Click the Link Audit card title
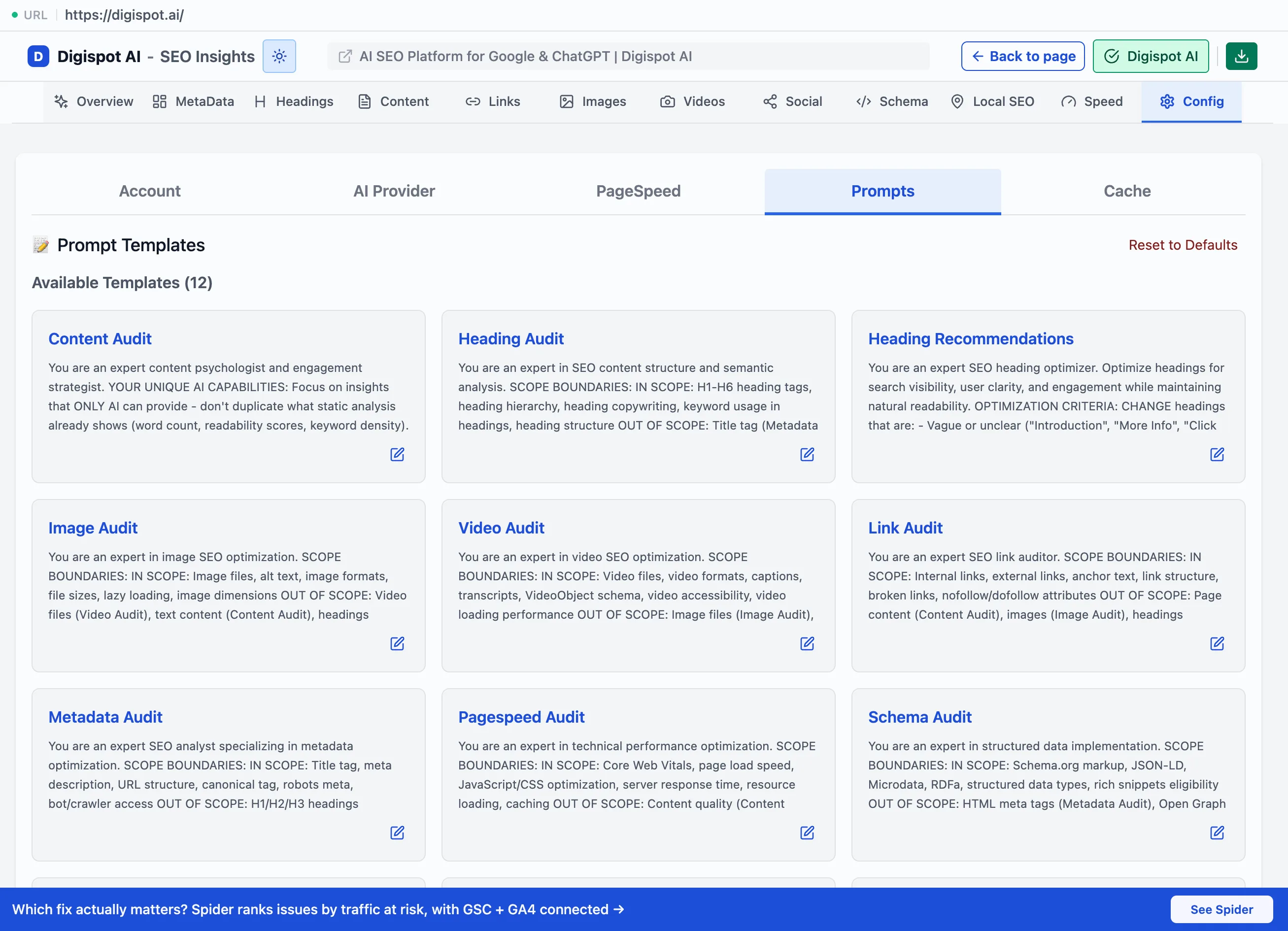Screen dimensions: 1288x931 click(905, 528)
